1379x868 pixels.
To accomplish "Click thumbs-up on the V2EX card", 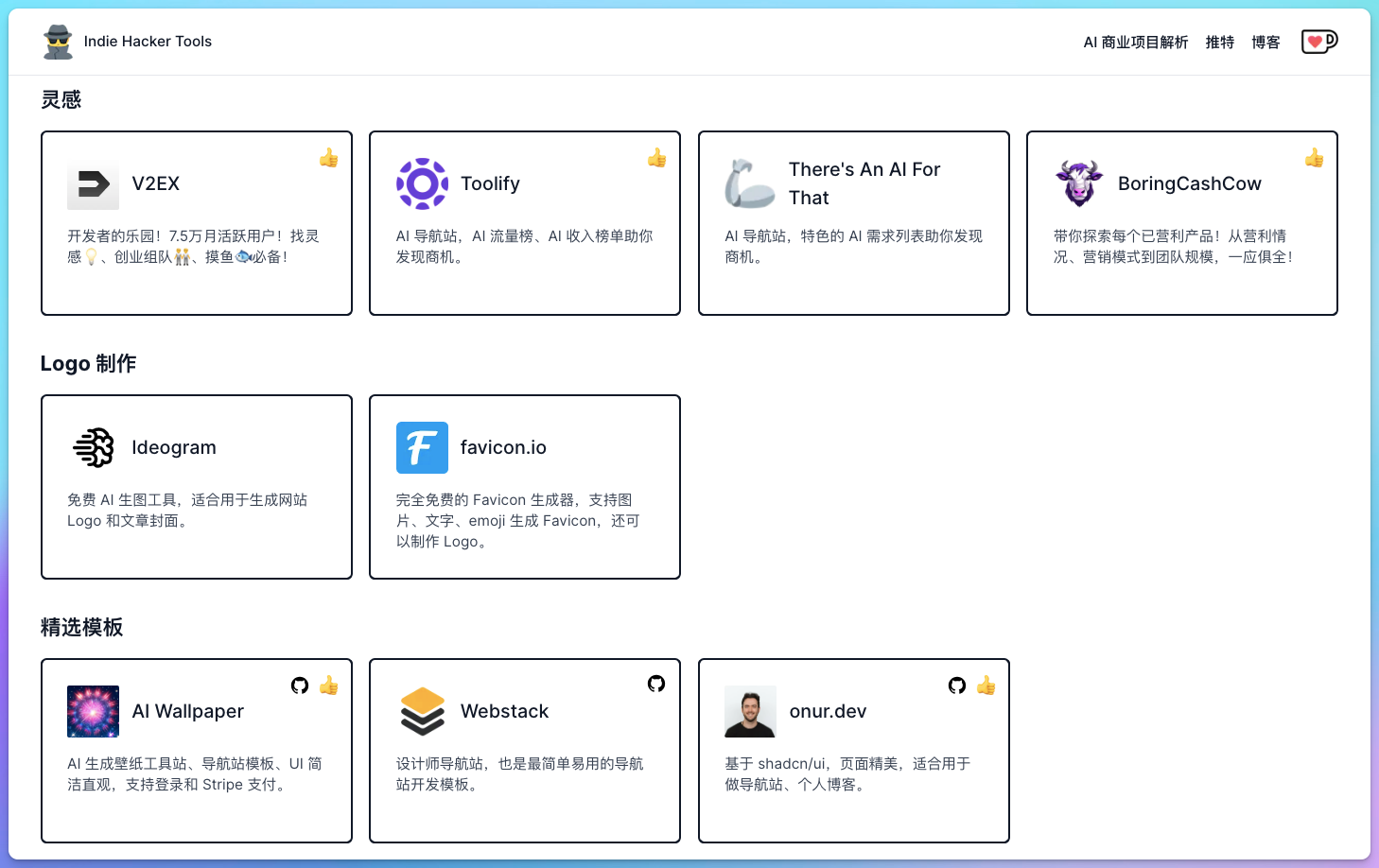I will point(328,158).
